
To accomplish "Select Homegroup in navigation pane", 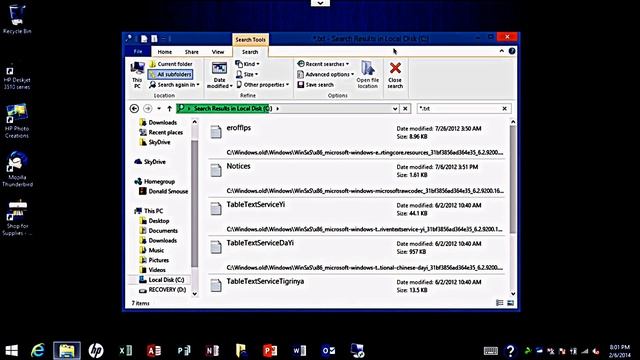I will [155, 181].
